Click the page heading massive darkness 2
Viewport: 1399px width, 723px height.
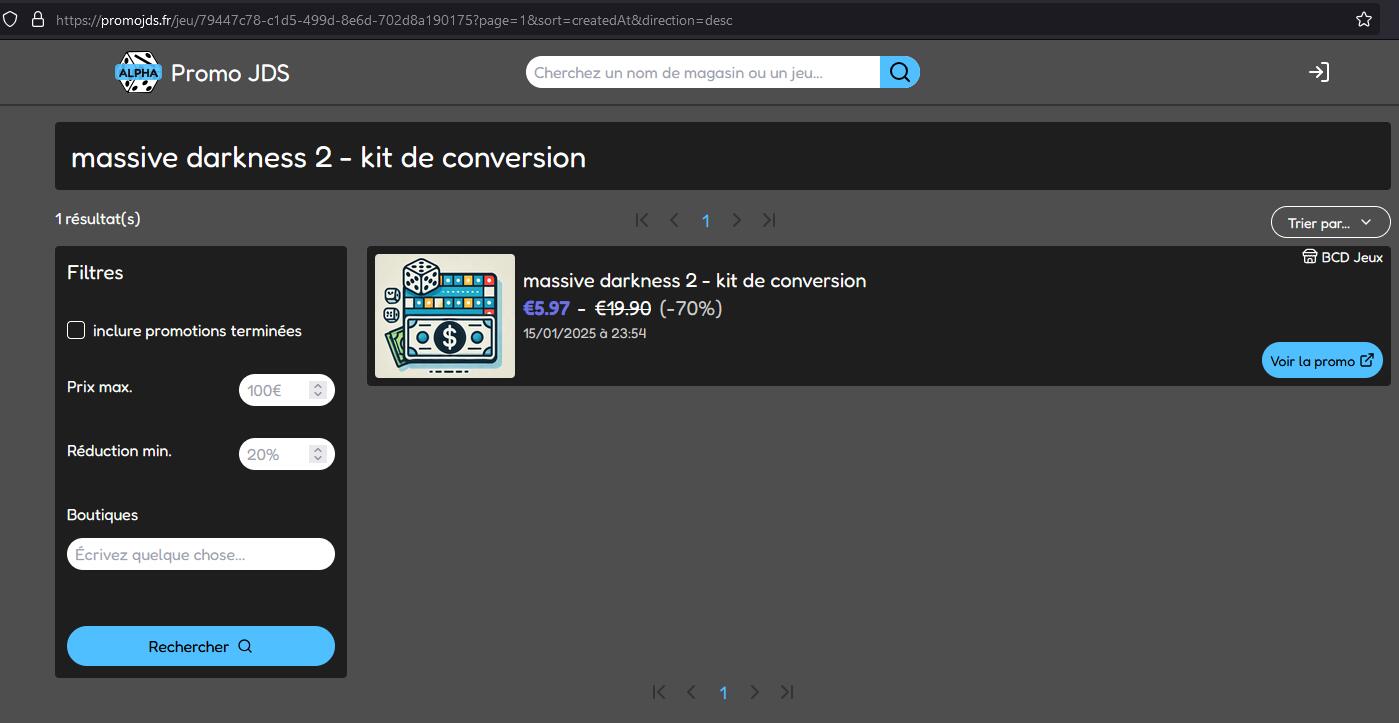click(328, 157)
